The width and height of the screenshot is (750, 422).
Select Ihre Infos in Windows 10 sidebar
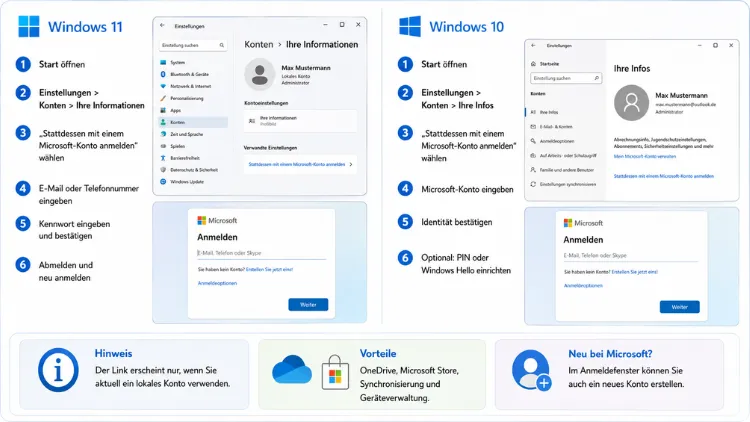(x=563, y=112)
